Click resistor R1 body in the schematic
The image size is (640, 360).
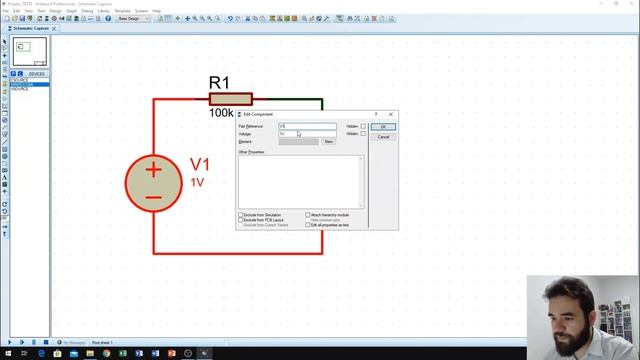pos(231,99)
